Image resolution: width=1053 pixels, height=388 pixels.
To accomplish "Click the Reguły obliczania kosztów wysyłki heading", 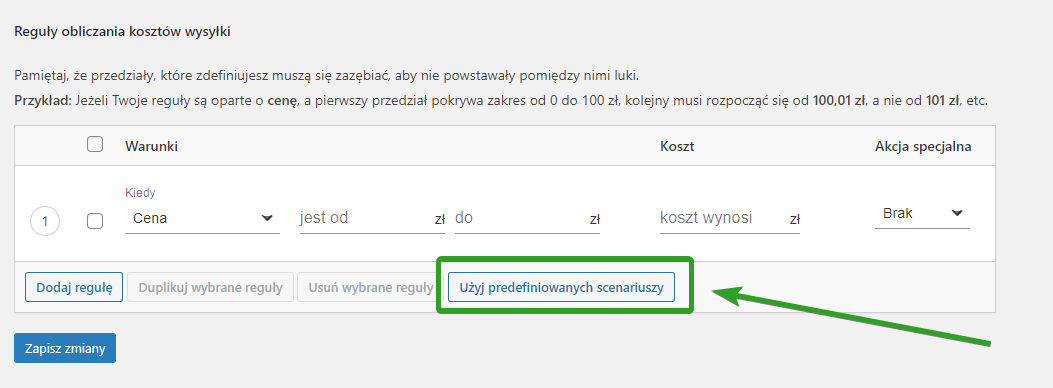I will (122, 32).
